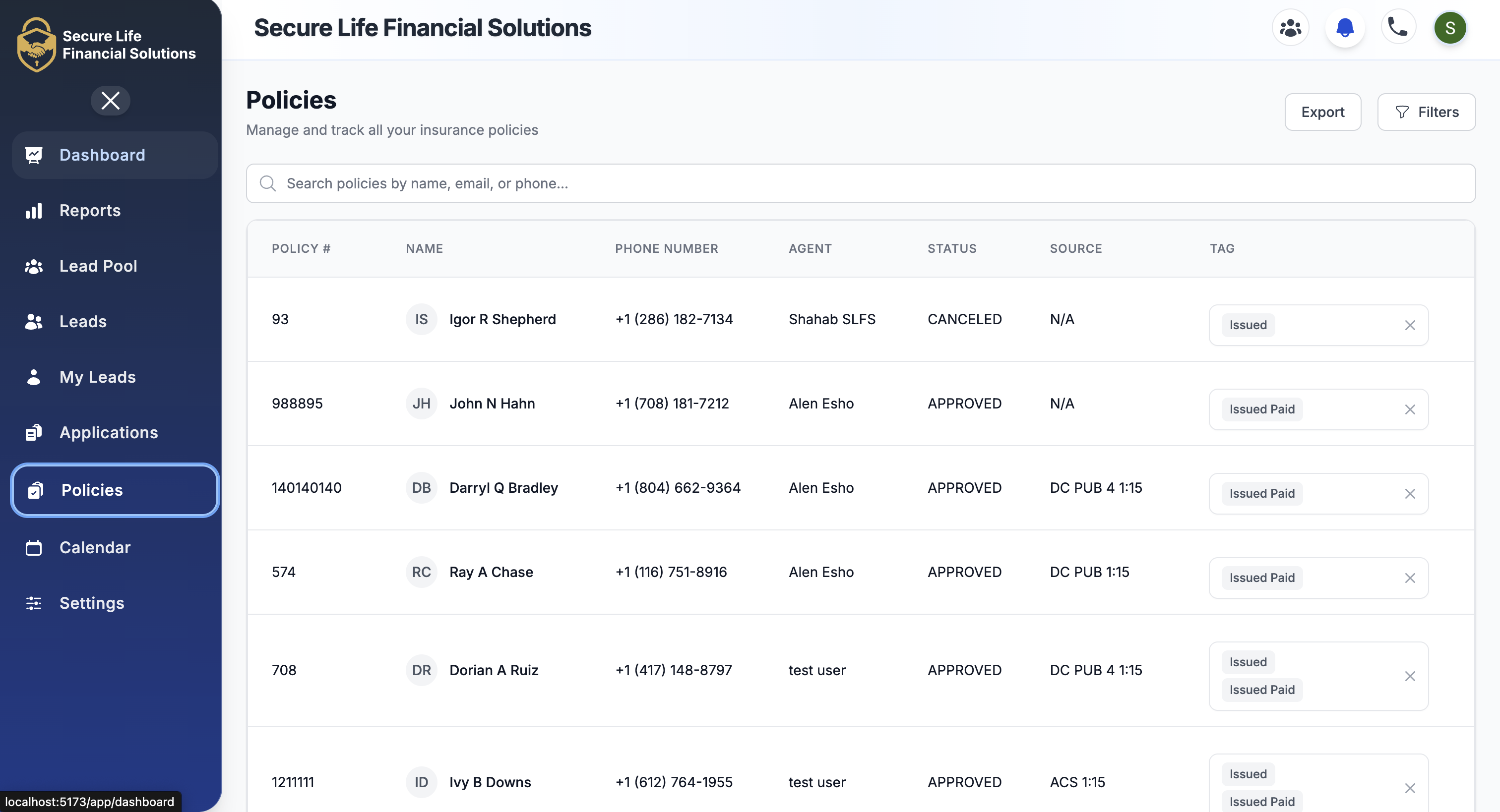Viewport: 1500px width, 812px height.
Task: Open the phone dialer icon
Action: [1397, 27]
